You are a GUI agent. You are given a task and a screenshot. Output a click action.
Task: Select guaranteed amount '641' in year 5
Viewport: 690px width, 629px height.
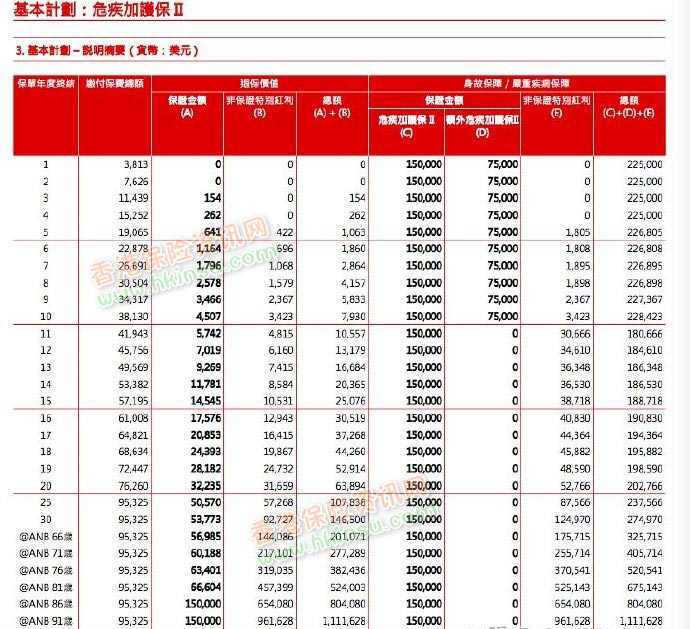point(213,232)
